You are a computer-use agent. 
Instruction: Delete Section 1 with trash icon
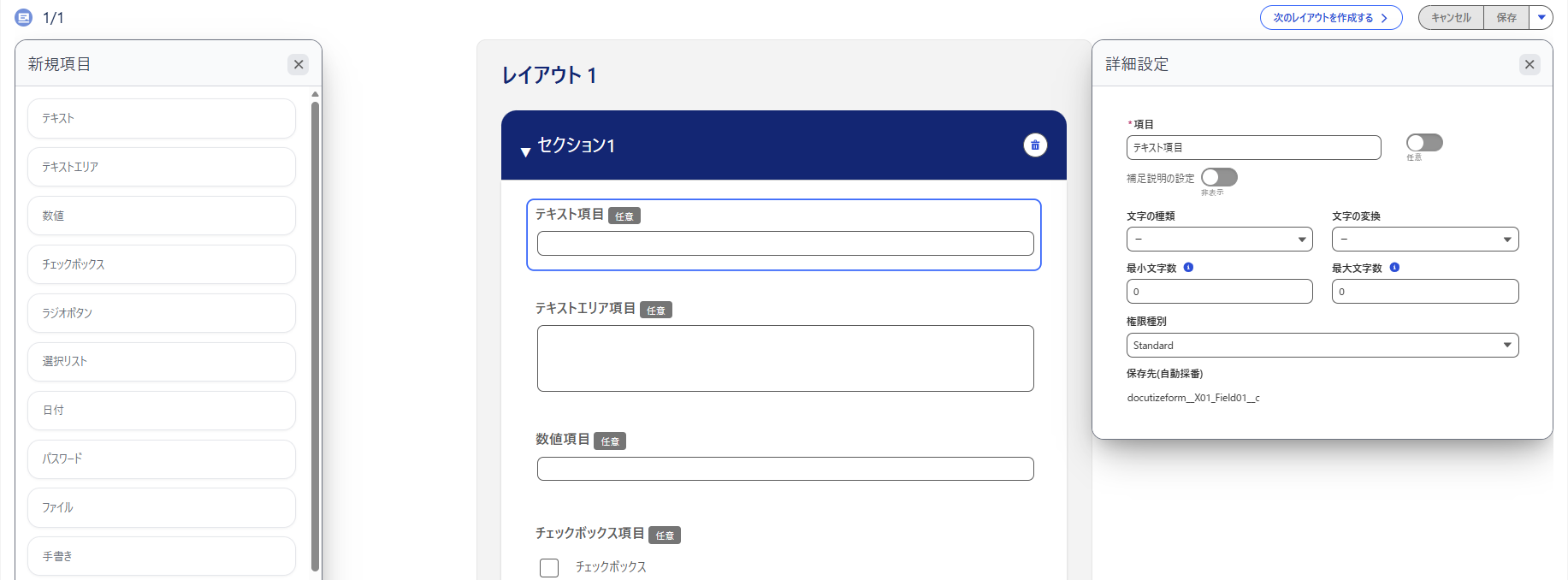1035,145
